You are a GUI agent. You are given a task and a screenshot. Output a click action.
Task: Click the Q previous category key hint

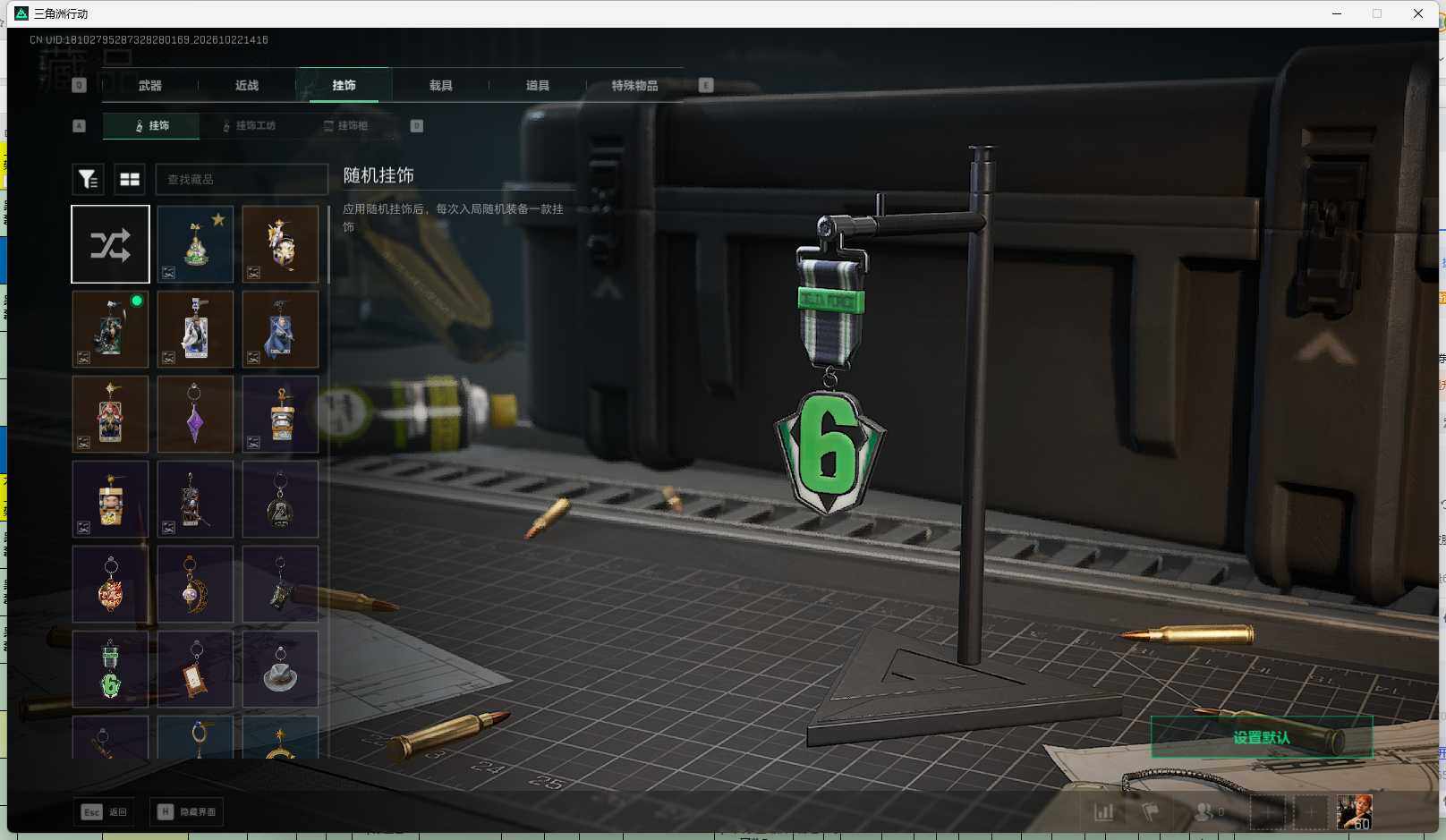(79, 86)
